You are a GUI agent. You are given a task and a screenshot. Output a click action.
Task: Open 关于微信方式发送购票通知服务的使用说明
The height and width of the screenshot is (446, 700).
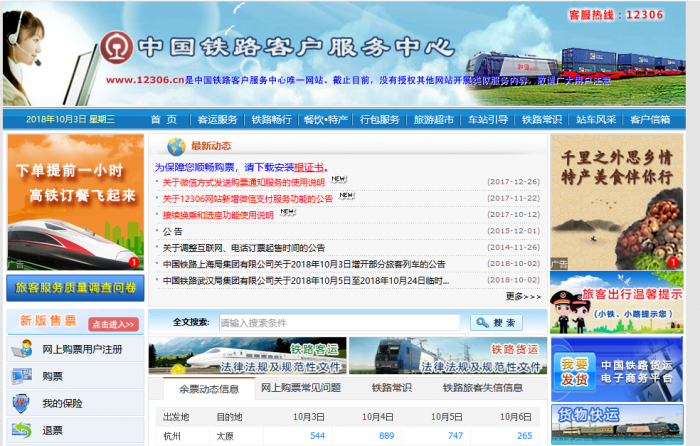243,182
